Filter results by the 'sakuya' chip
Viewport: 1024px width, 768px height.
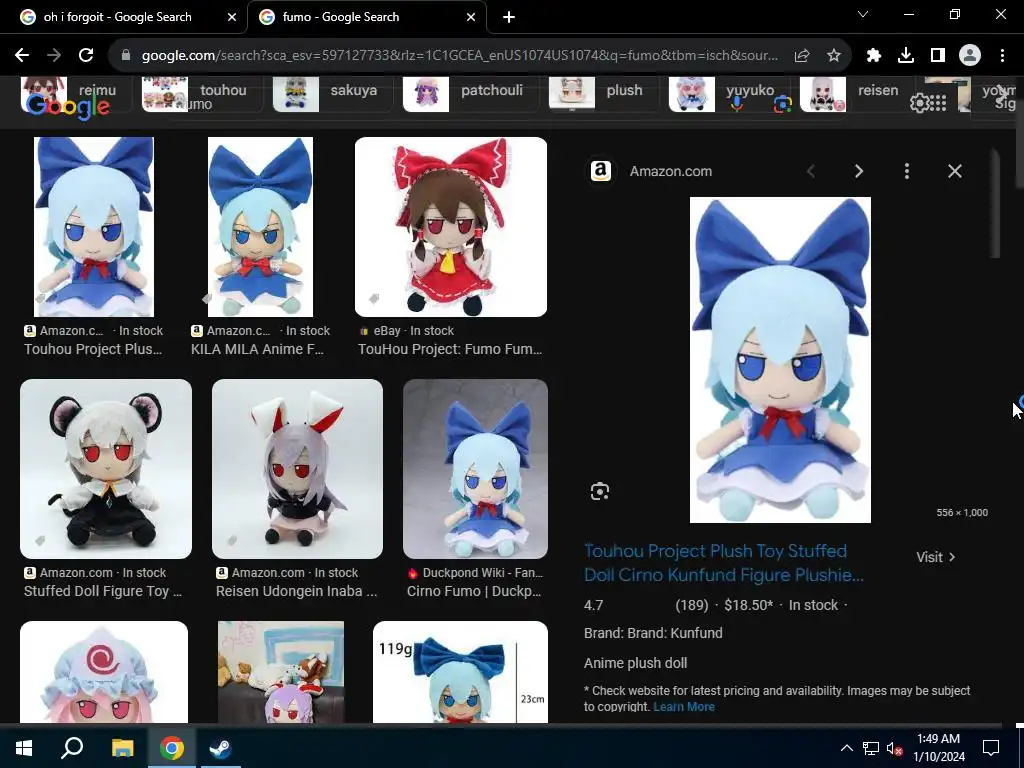pyautogui.click(x=332, y=93)
